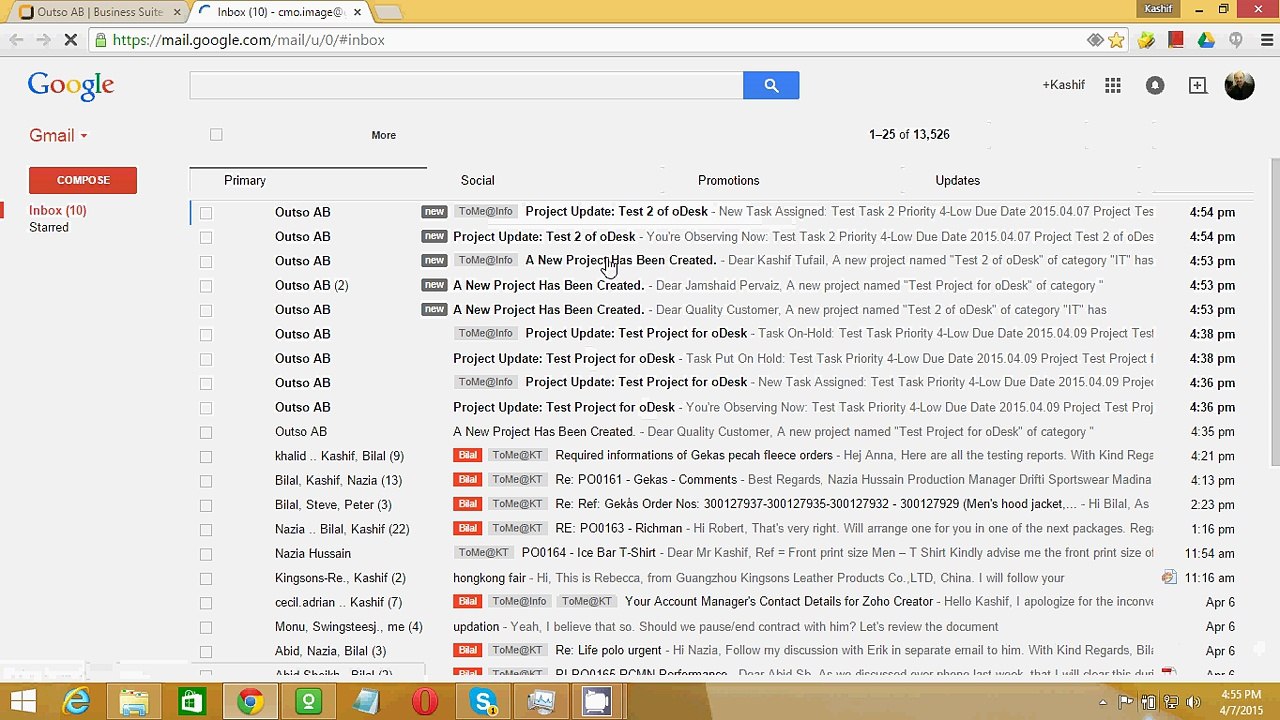Click the green webcam app taskbar icon
Image resolution: width=1280 pixels, height=720 pixels.
[308, 701]
